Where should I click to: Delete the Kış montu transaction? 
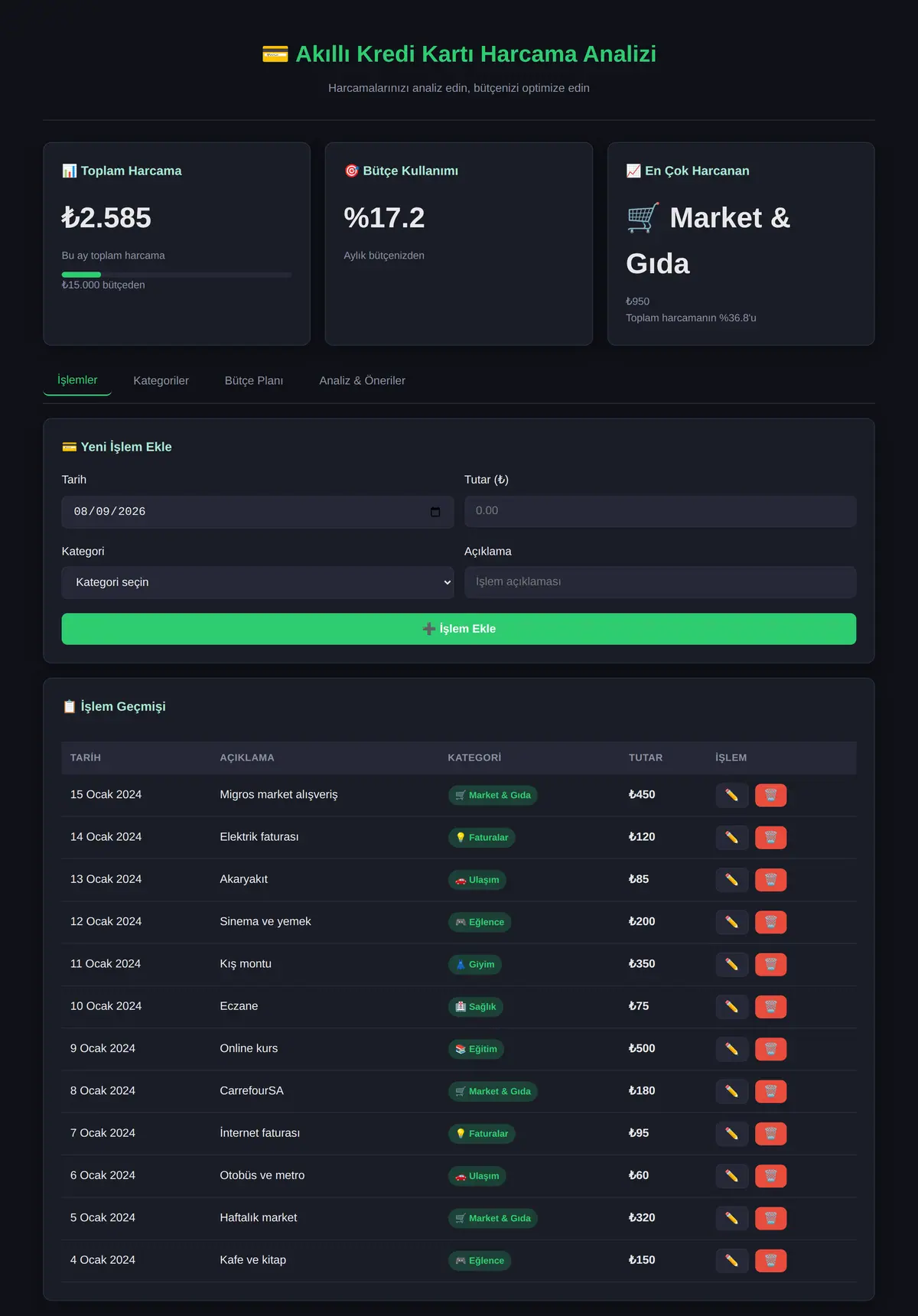770,965
